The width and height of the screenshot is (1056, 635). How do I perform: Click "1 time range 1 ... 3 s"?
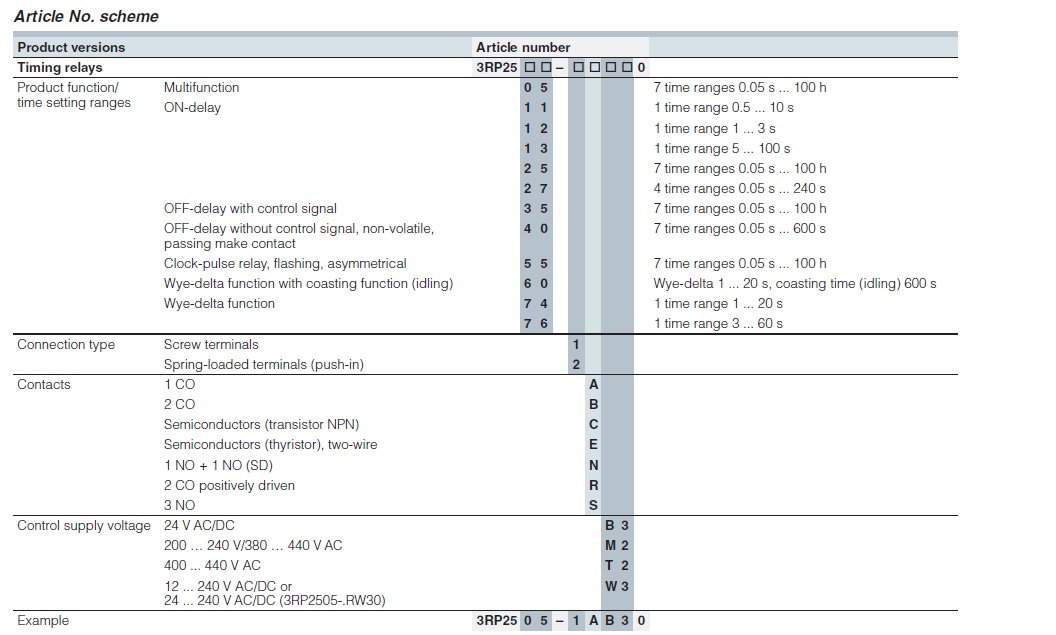tap(714, 128)
